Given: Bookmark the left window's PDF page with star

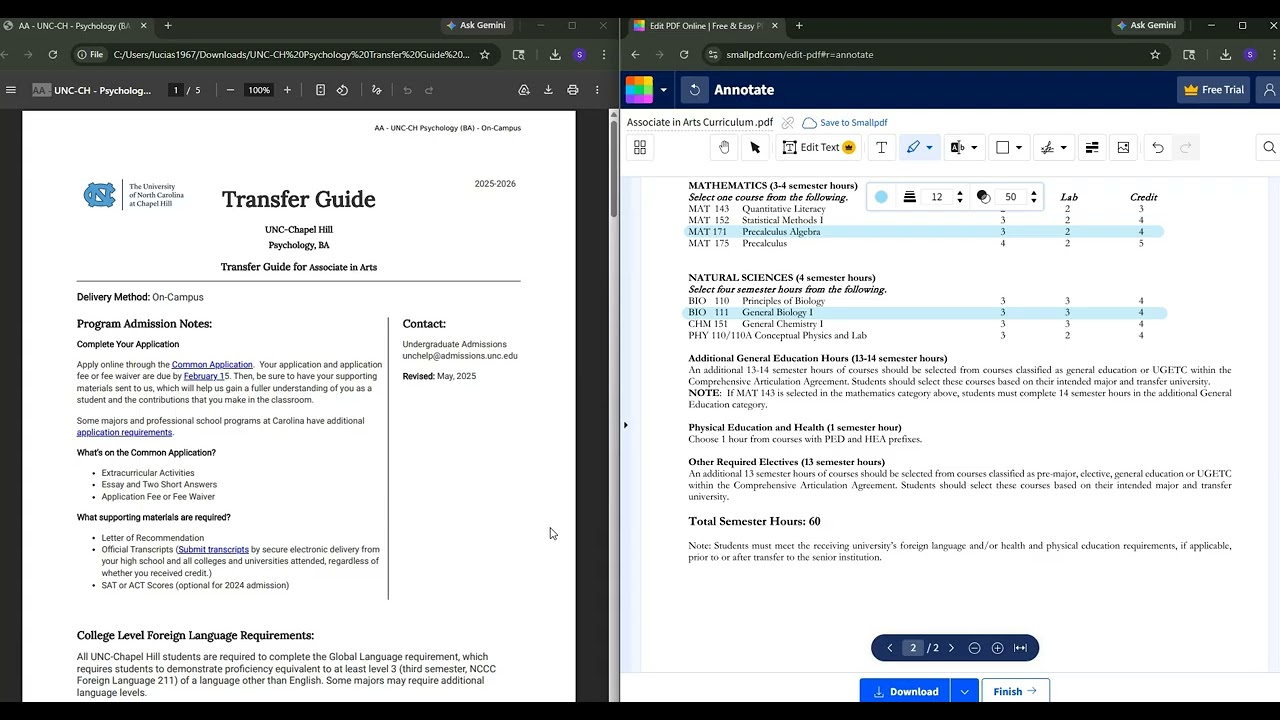Looking at the screenshot, I should click(485, 55).
